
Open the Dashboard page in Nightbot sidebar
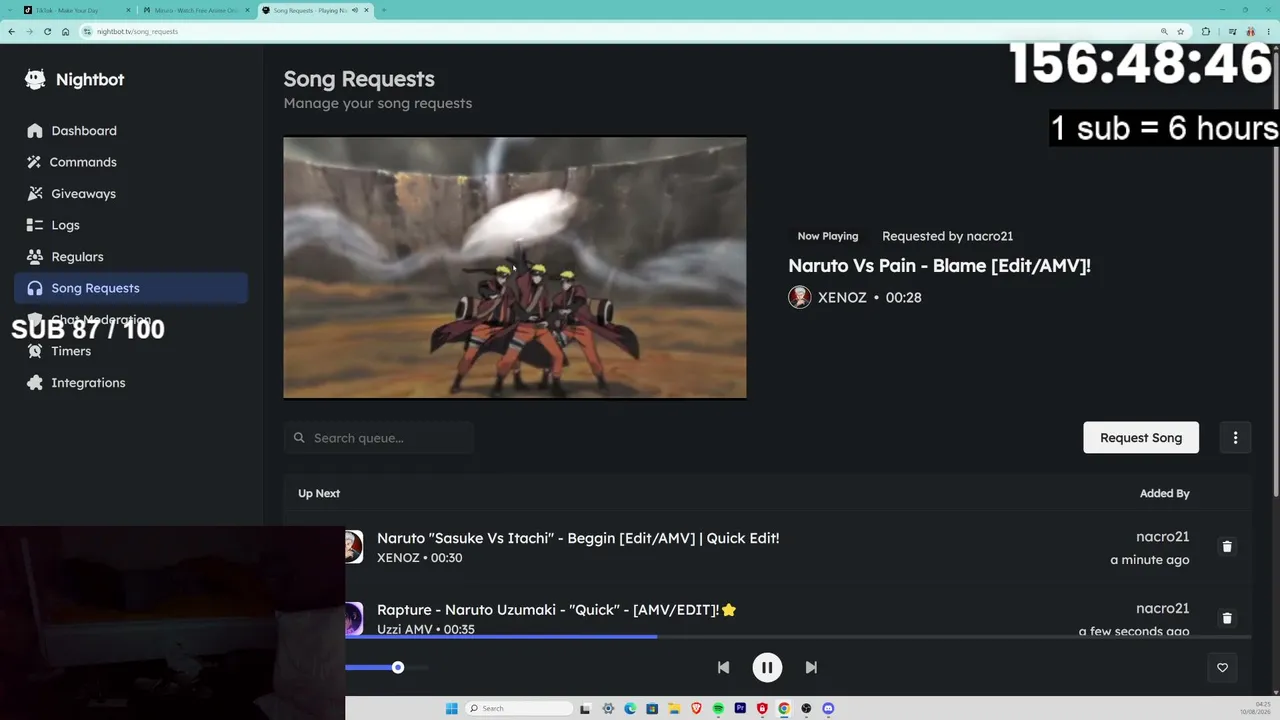131,131
